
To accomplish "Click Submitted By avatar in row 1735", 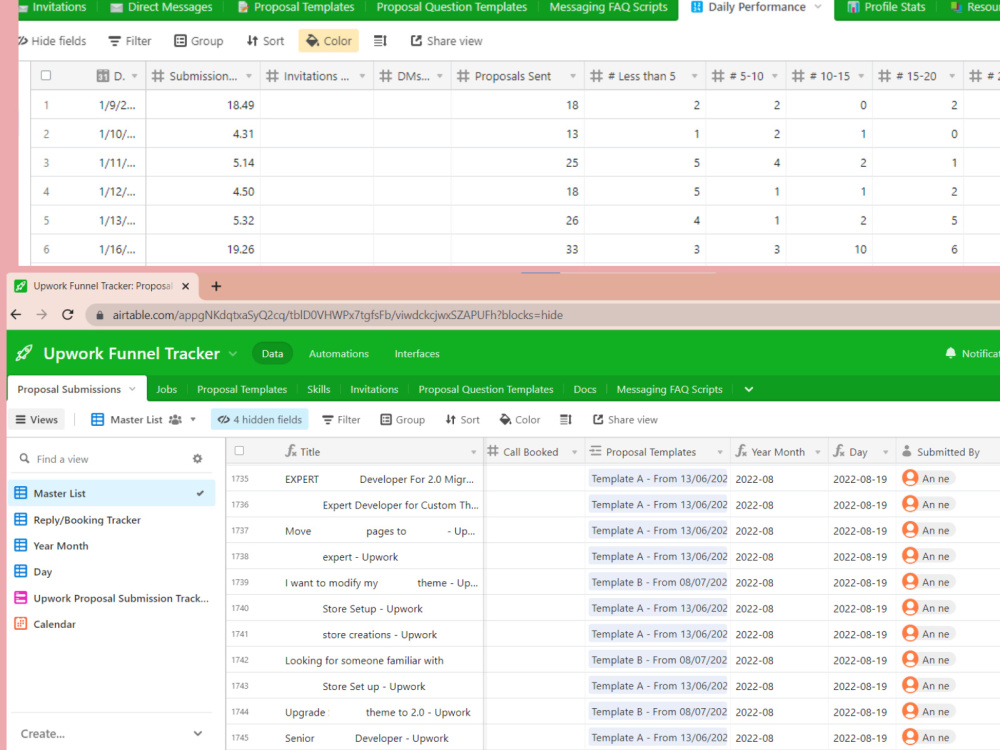I will [910, 478].
